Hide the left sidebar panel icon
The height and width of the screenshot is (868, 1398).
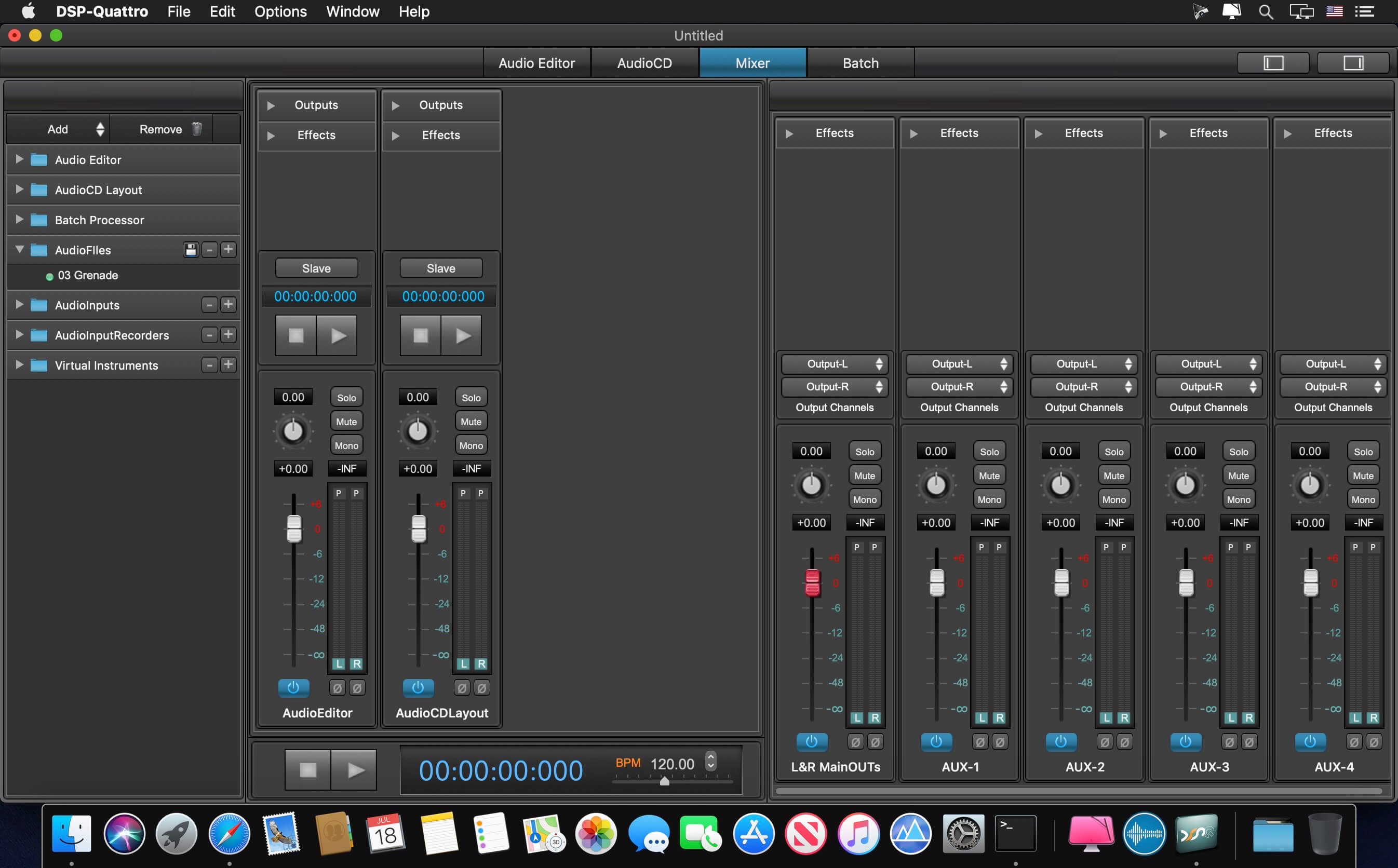tap(1273, 63)
